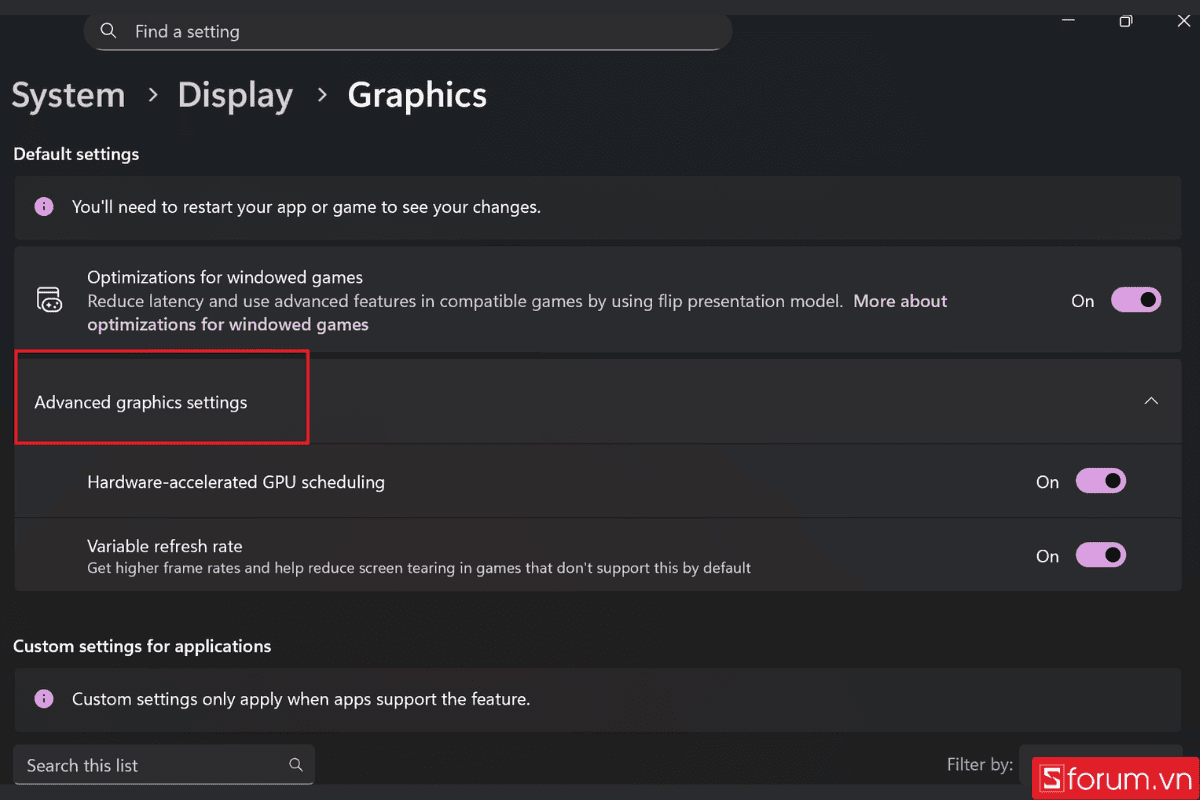Click the info icon next to the restart notice

pos(43,206)
